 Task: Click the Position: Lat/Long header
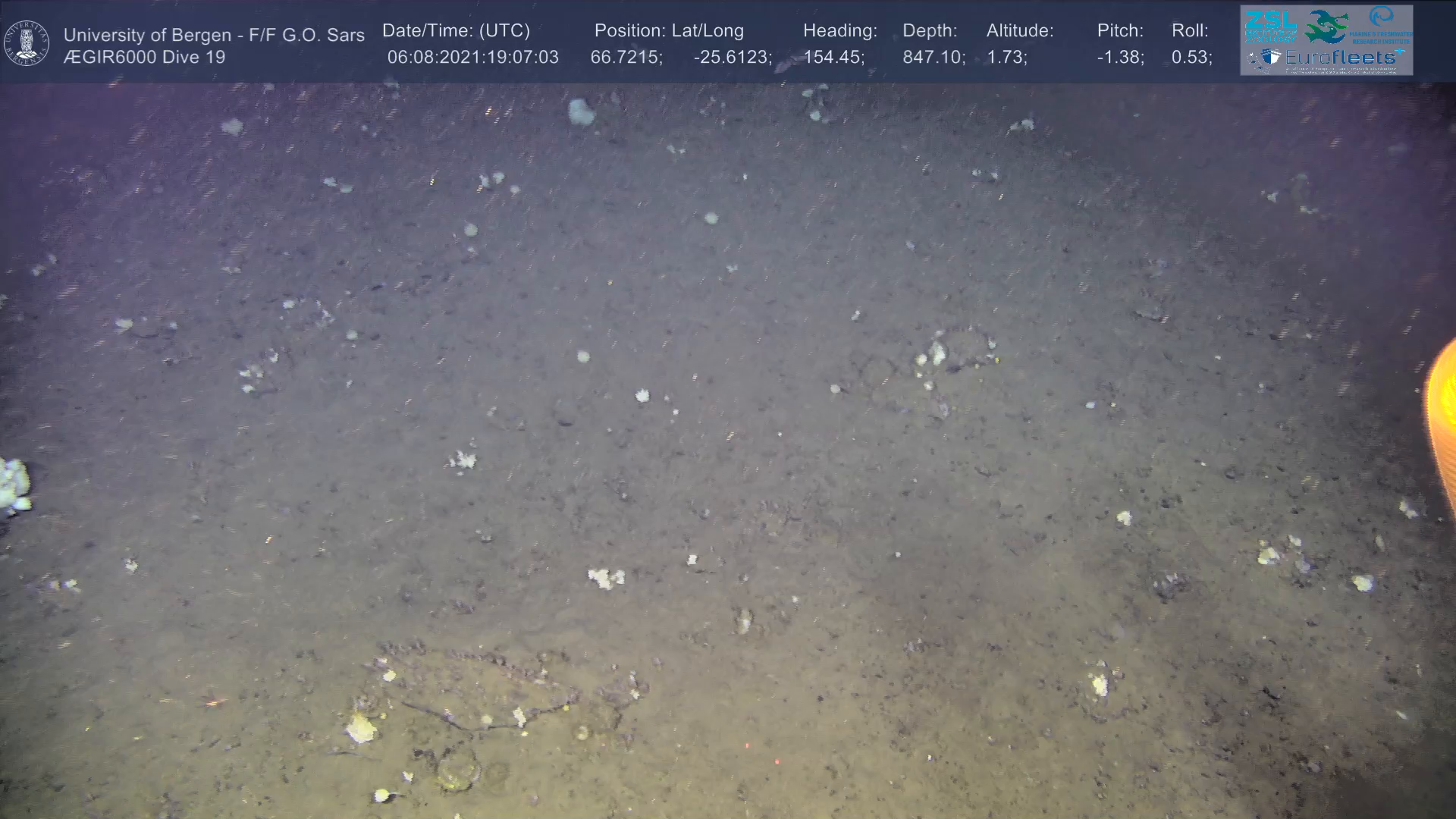tap(669, 31)
